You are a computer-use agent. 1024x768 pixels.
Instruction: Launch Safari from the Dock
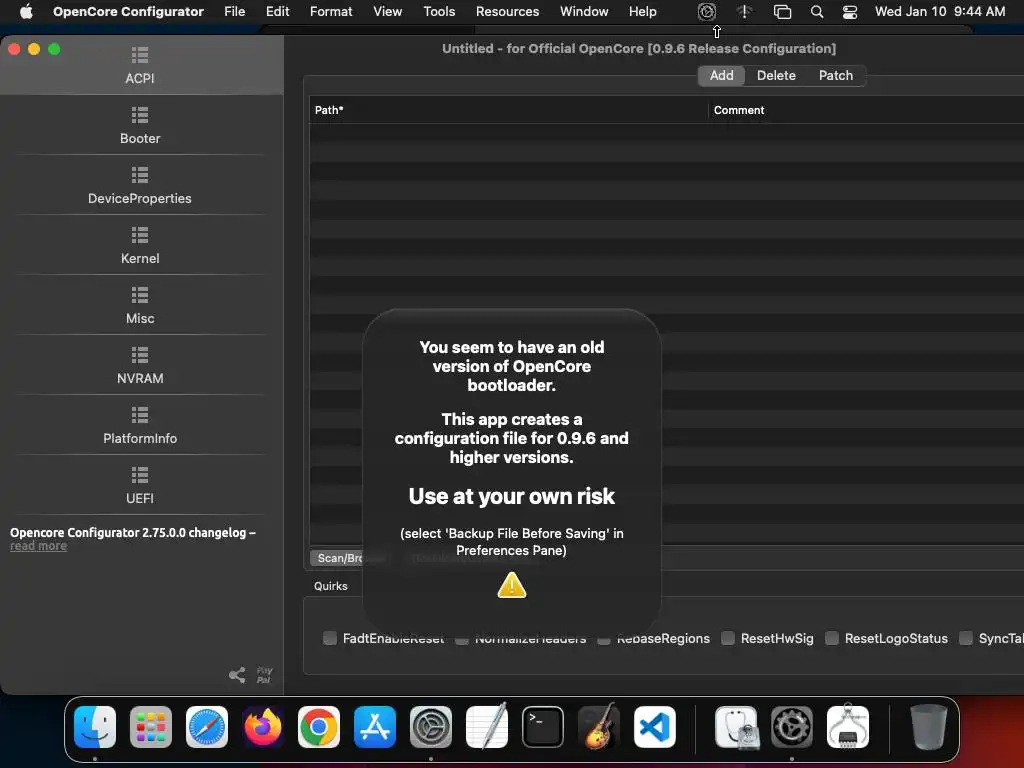tap(207, 727)
